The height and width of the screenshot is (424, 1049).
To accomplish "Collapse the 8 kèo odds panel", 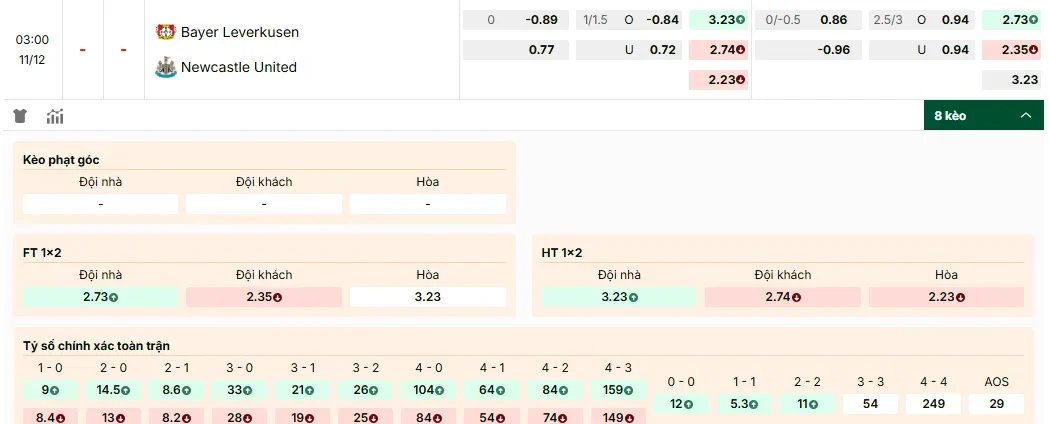I will pyautogui.click(x=983, y=115).
